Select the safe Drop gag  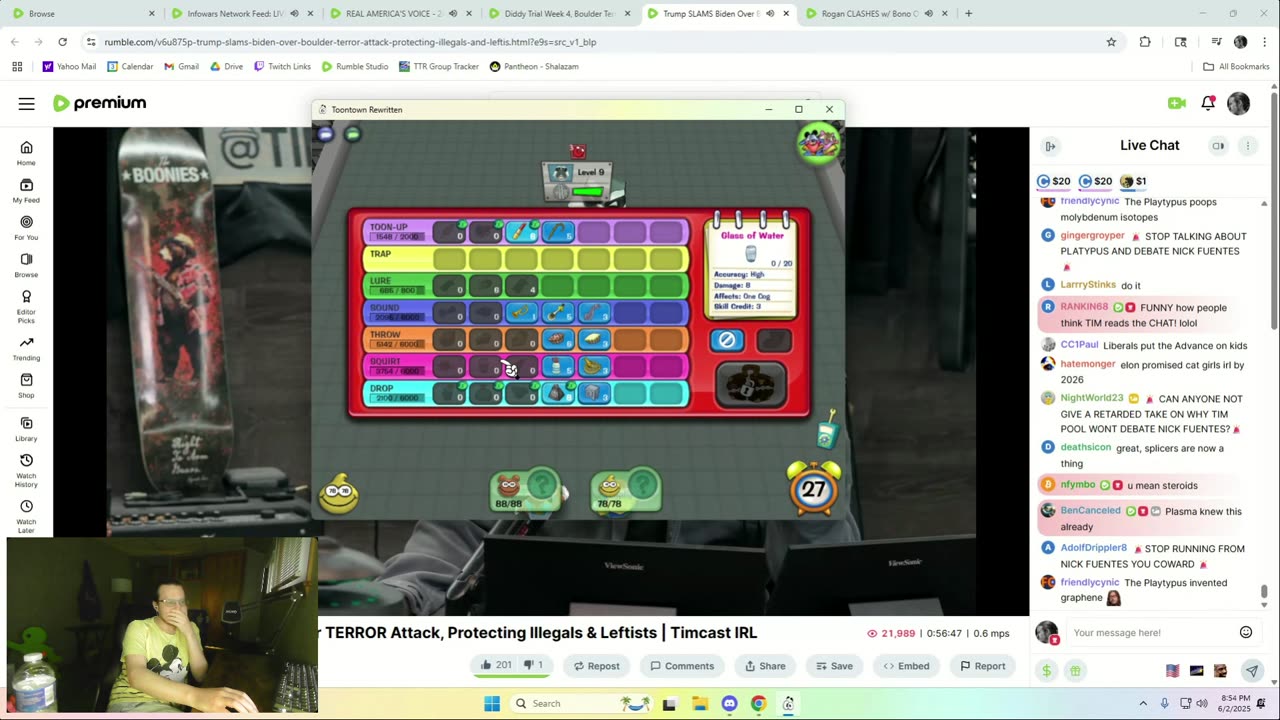pos(593,394)
